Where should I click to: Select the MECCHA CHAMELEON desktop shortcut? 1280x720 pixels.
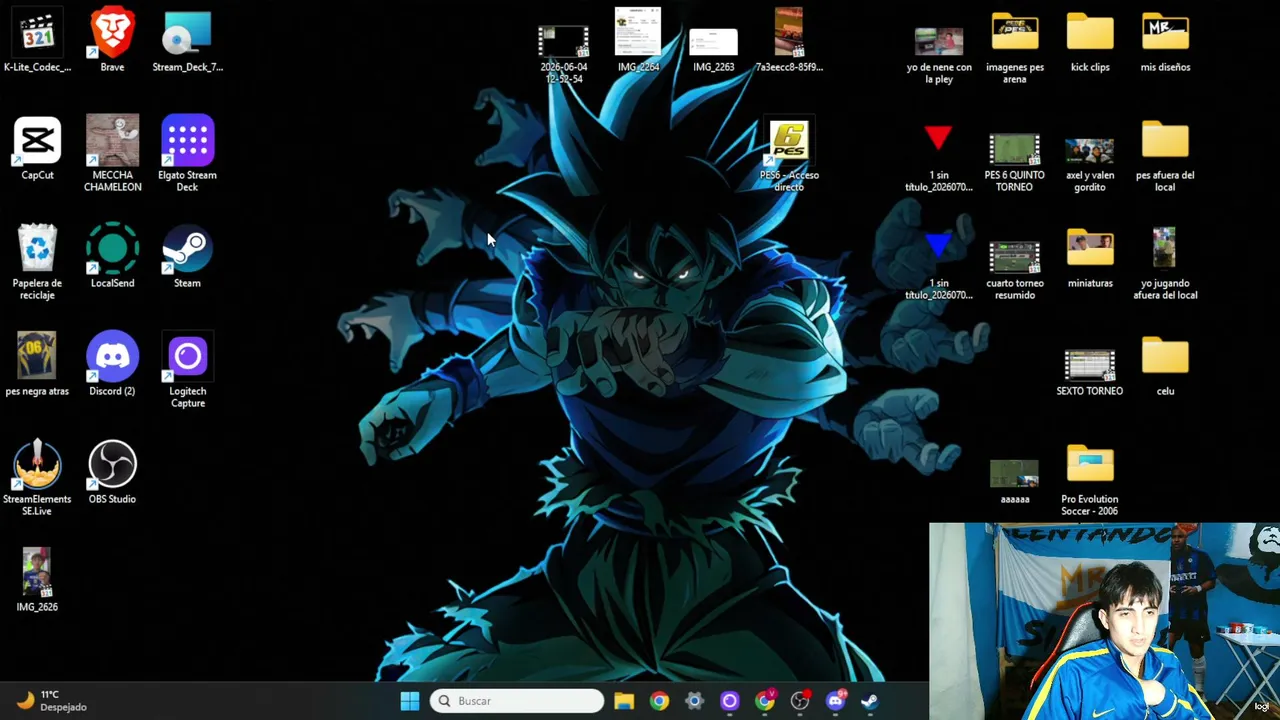click(x=112, y=154)
